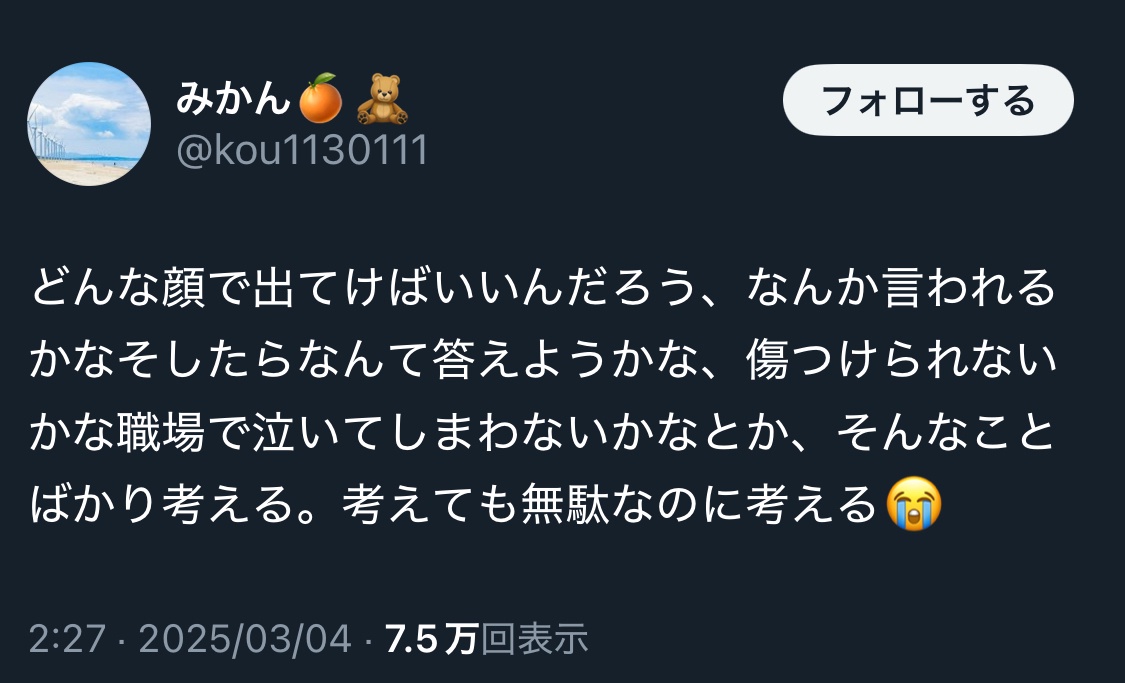Click the teddy bear emoji in name
The width and height of the screenshot is (1125, 683).
click(x=382, y=99)
